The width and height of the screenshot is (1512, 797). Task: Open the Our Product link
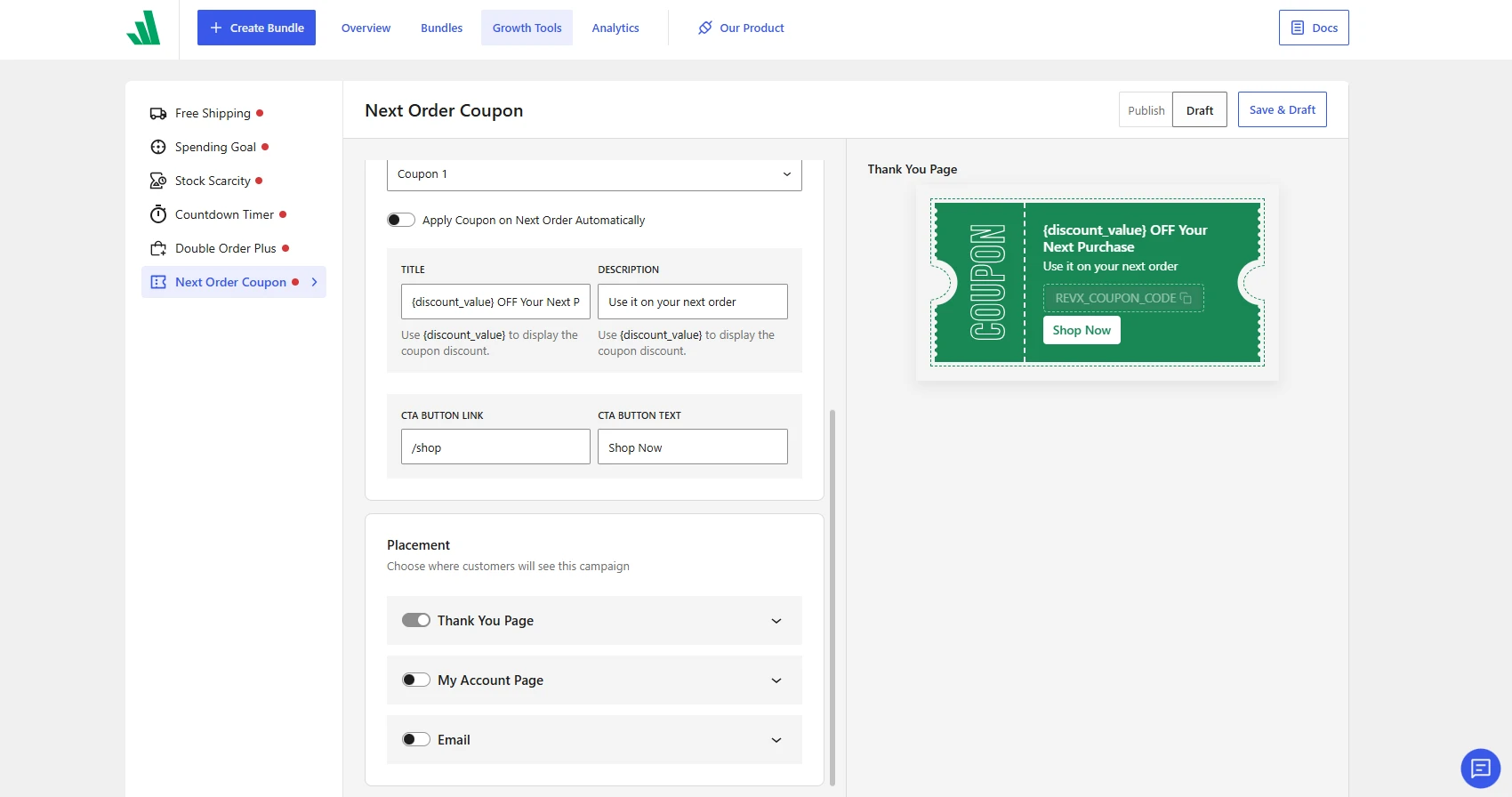[x=742, y=28]
